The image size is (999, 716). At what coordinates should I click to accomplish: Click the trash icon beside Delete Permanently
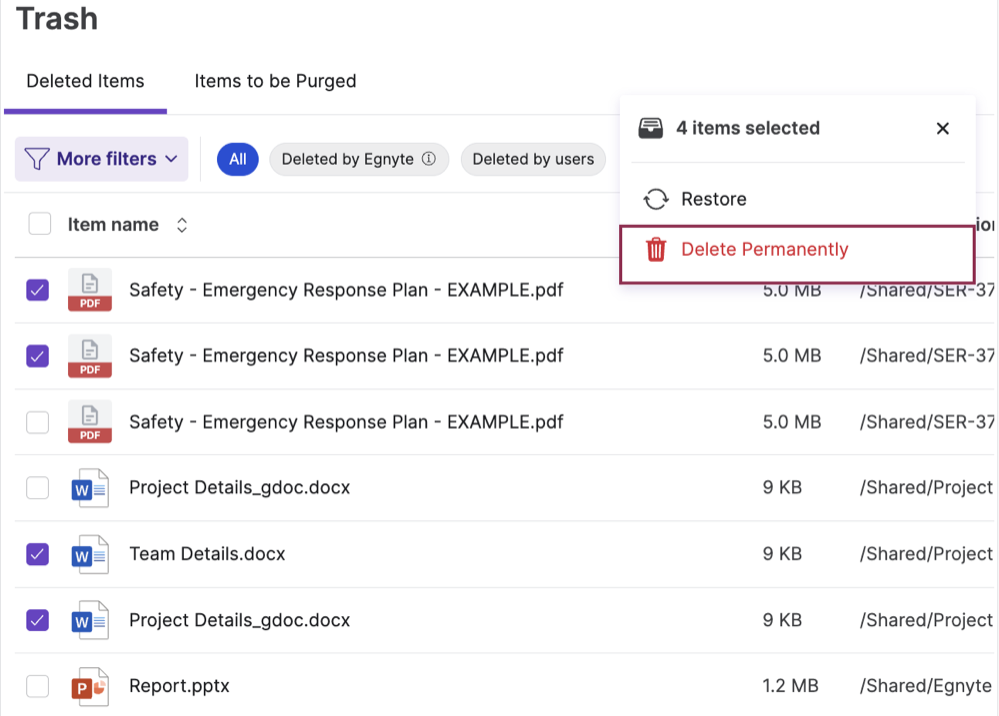656,249
